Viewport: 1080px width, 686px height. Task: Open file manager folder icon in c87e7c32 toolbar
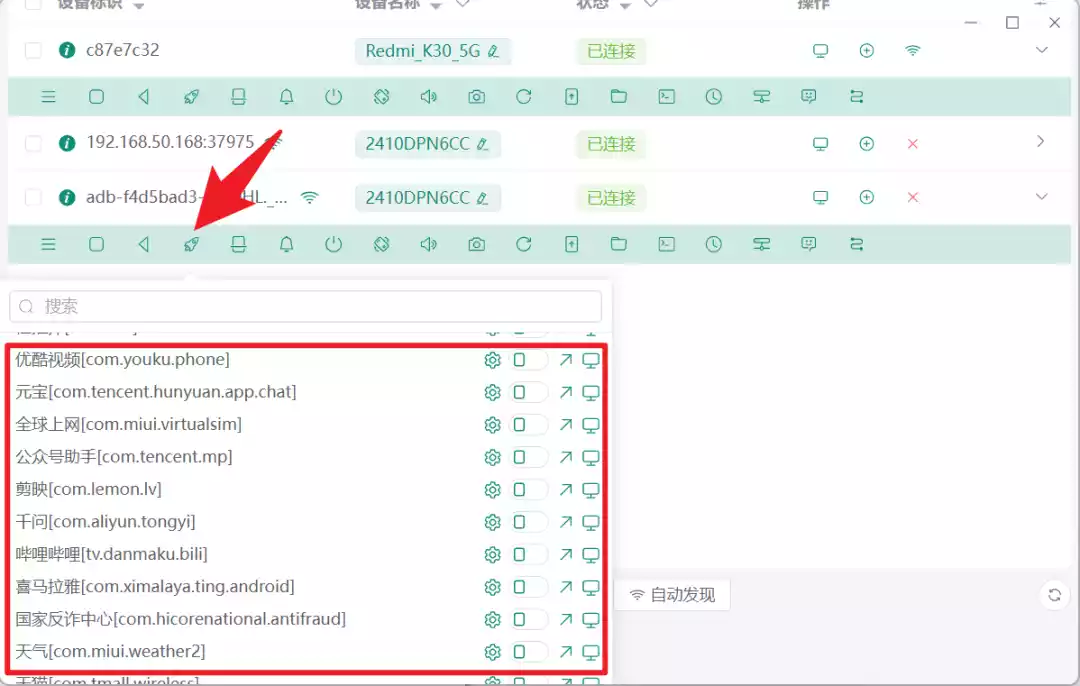pyautogui.click(x=619, y=96)
